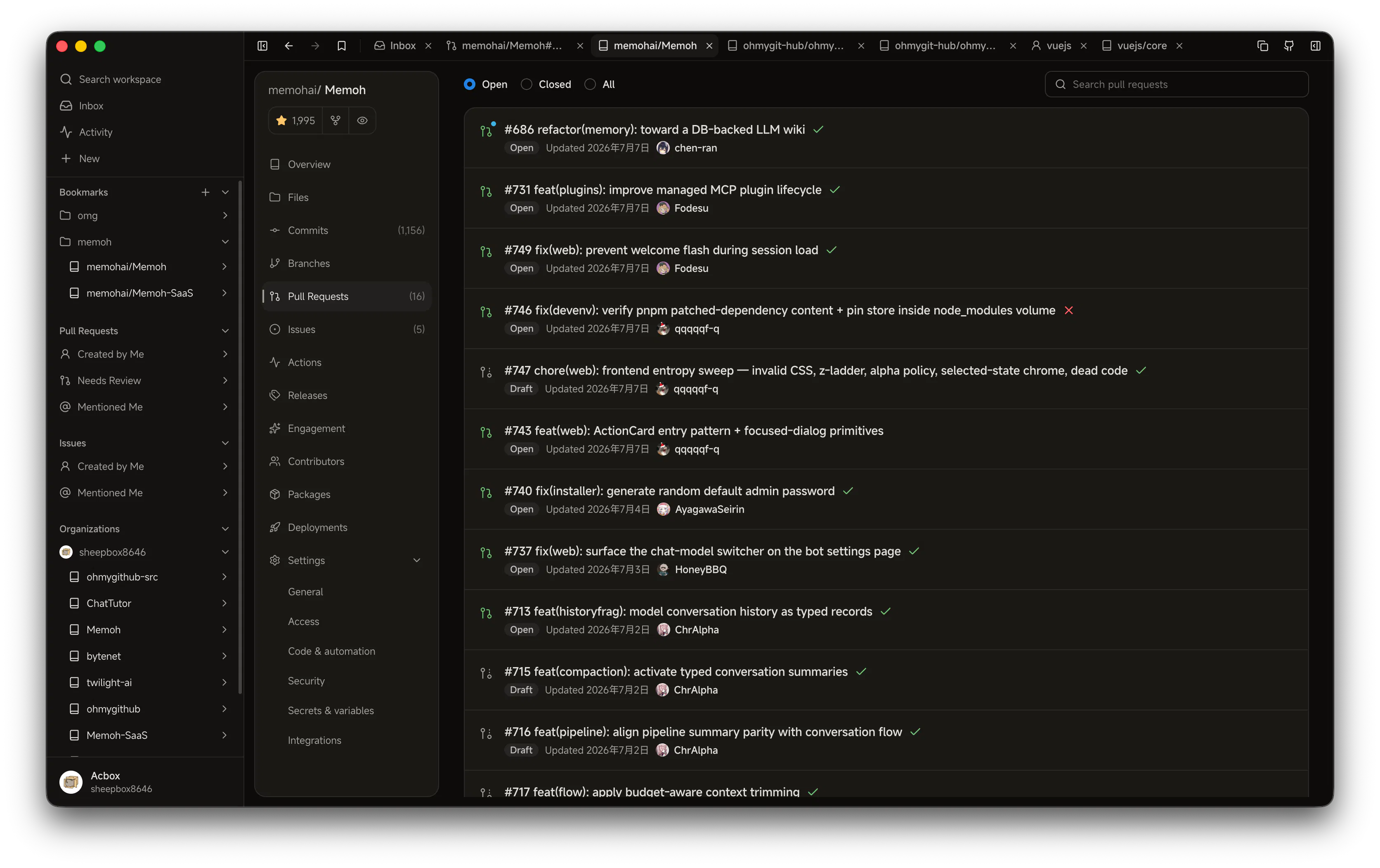Open the Packages section

coord(347,494)
